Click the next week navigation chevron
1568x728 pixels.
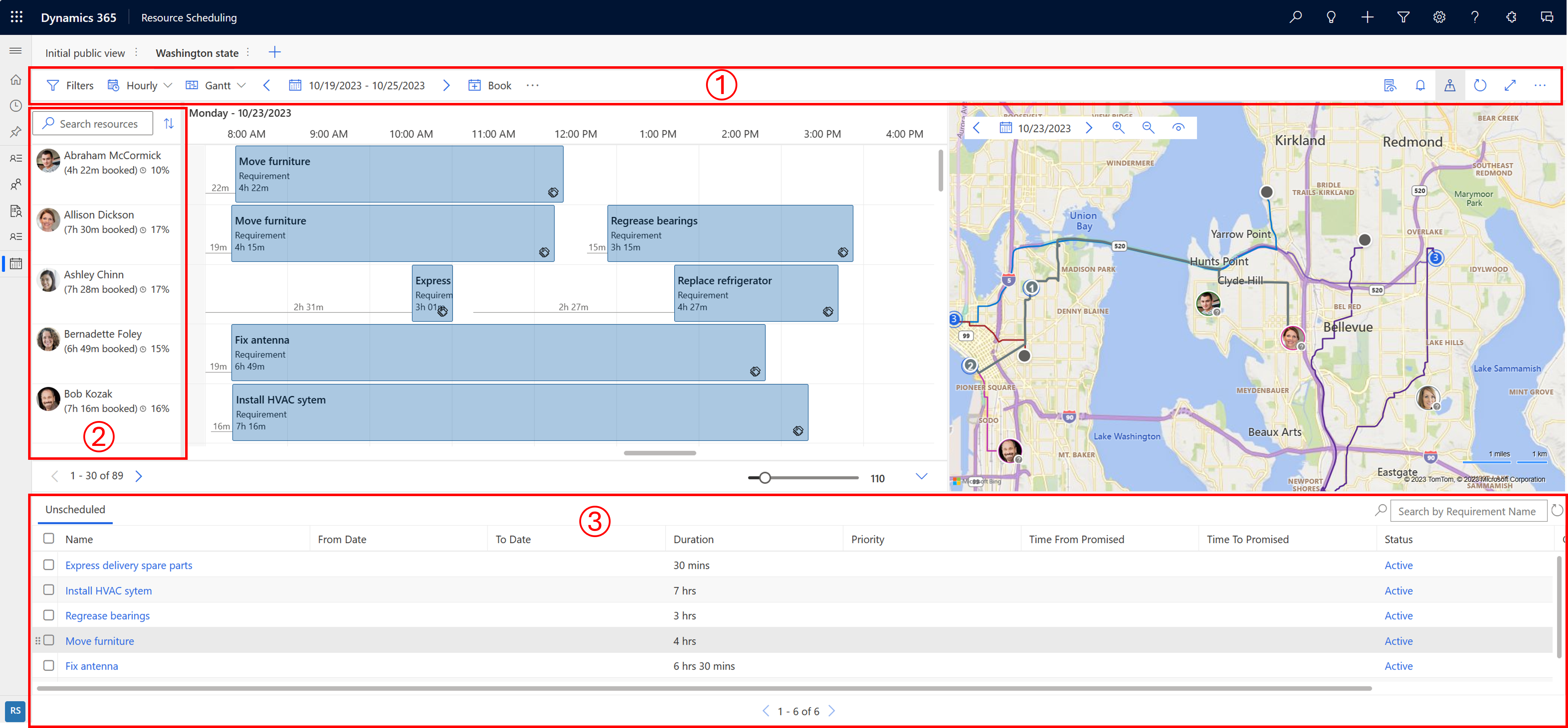[x=447, y=85]
